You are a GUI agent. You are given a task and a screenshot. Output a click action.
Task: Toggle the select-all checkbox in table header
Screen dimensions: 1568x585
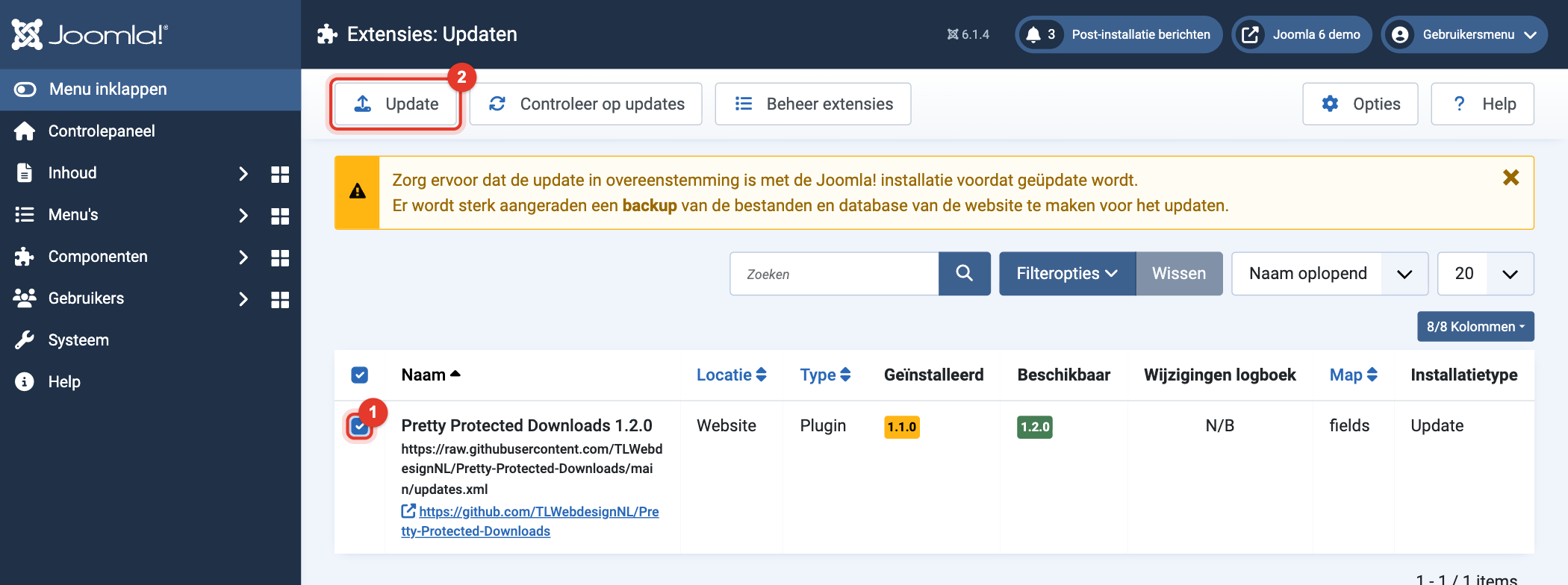point(359,375)
